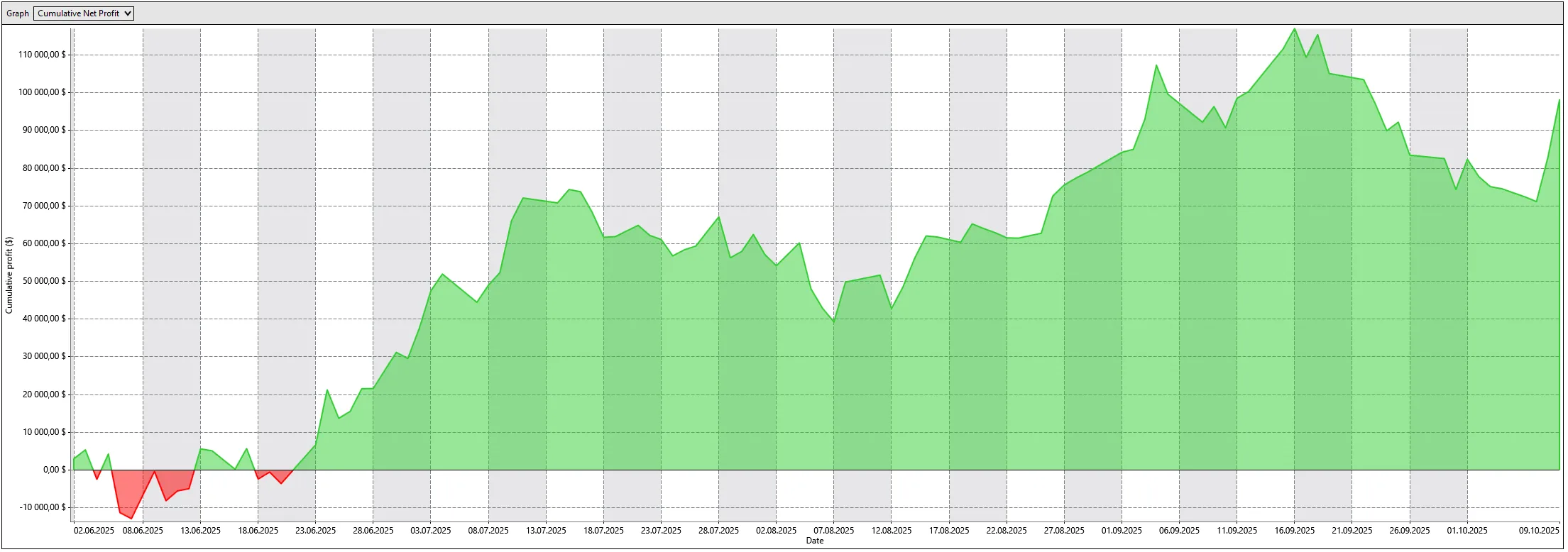Click the 02.06.2025 date label

point(94,531)
